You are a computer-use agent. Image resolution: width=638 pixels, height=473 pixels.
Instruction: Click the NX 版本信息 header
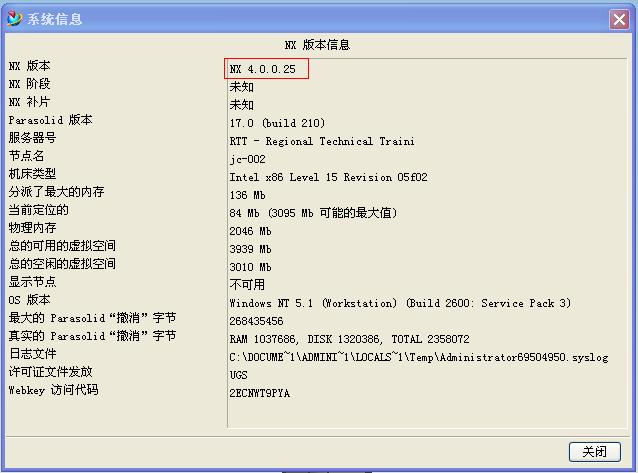(317, 45)
